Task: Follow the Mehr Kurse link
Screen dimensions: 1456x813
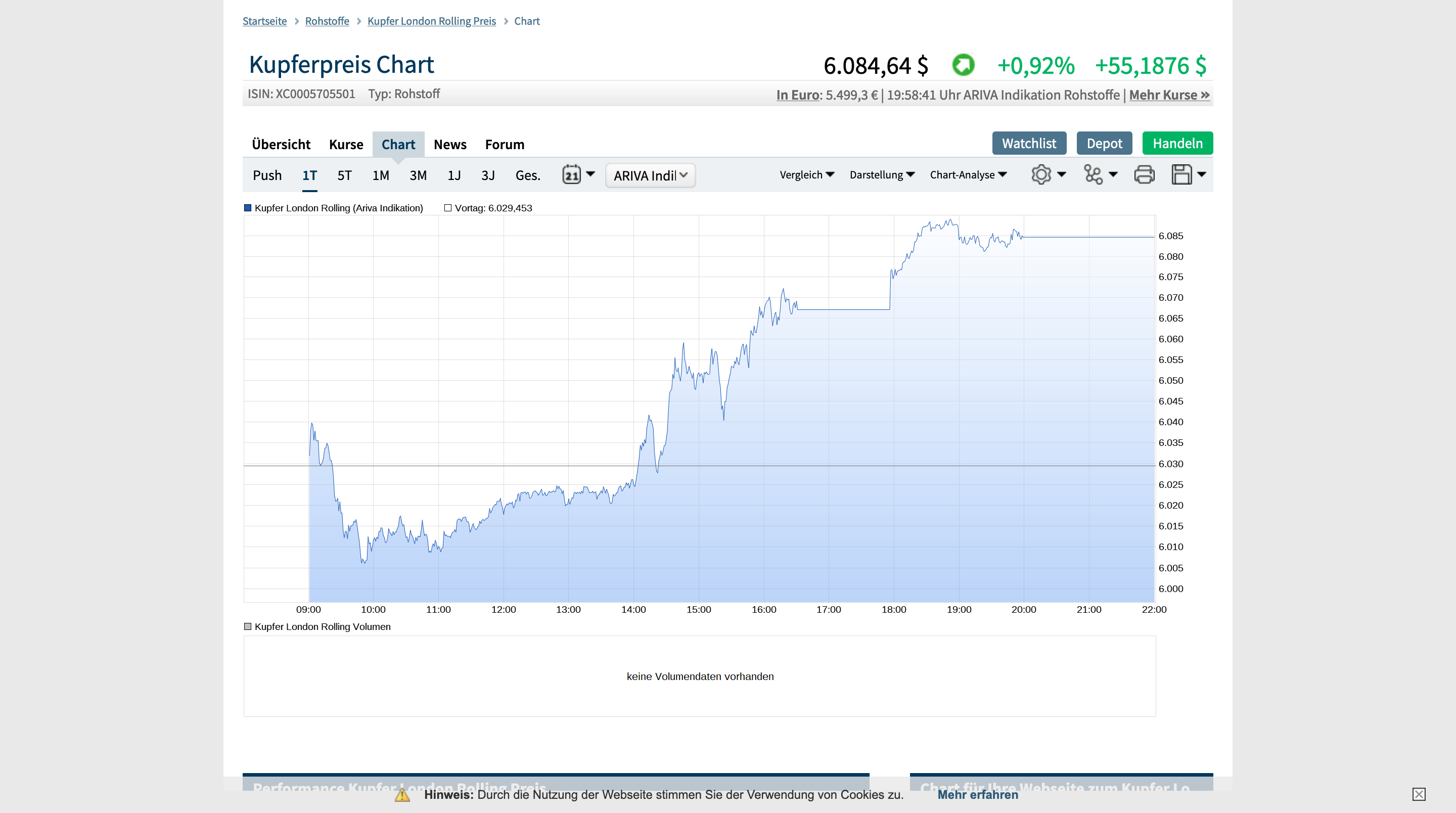Action: 1169,95
